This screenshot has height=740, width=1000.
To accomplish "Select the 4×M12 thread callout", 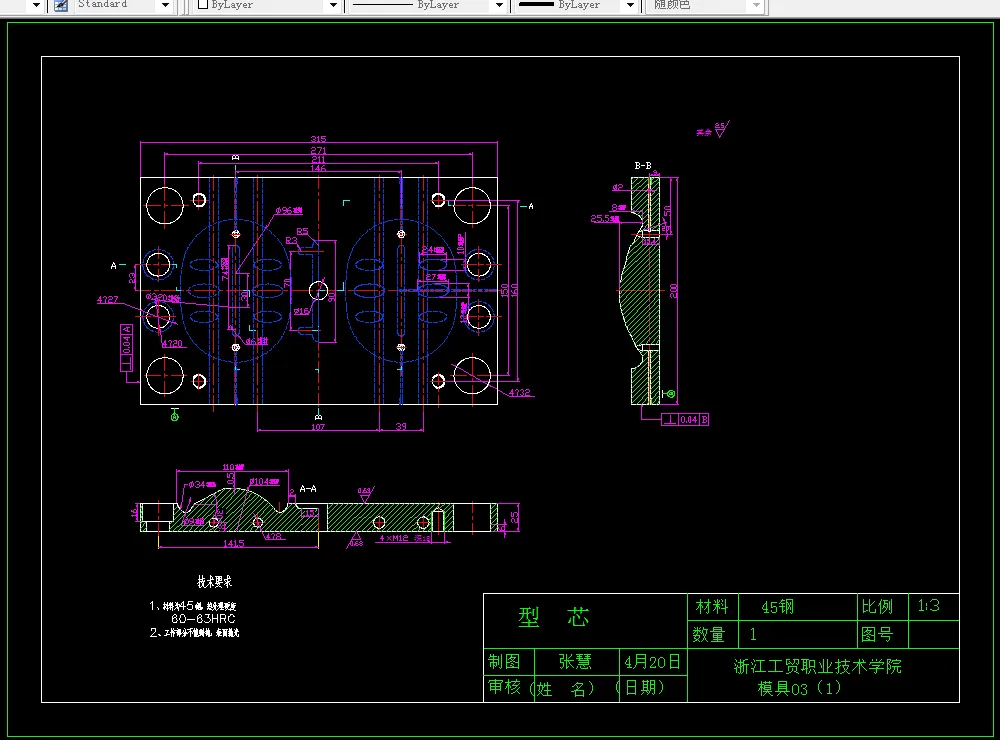I will (405, 538).
